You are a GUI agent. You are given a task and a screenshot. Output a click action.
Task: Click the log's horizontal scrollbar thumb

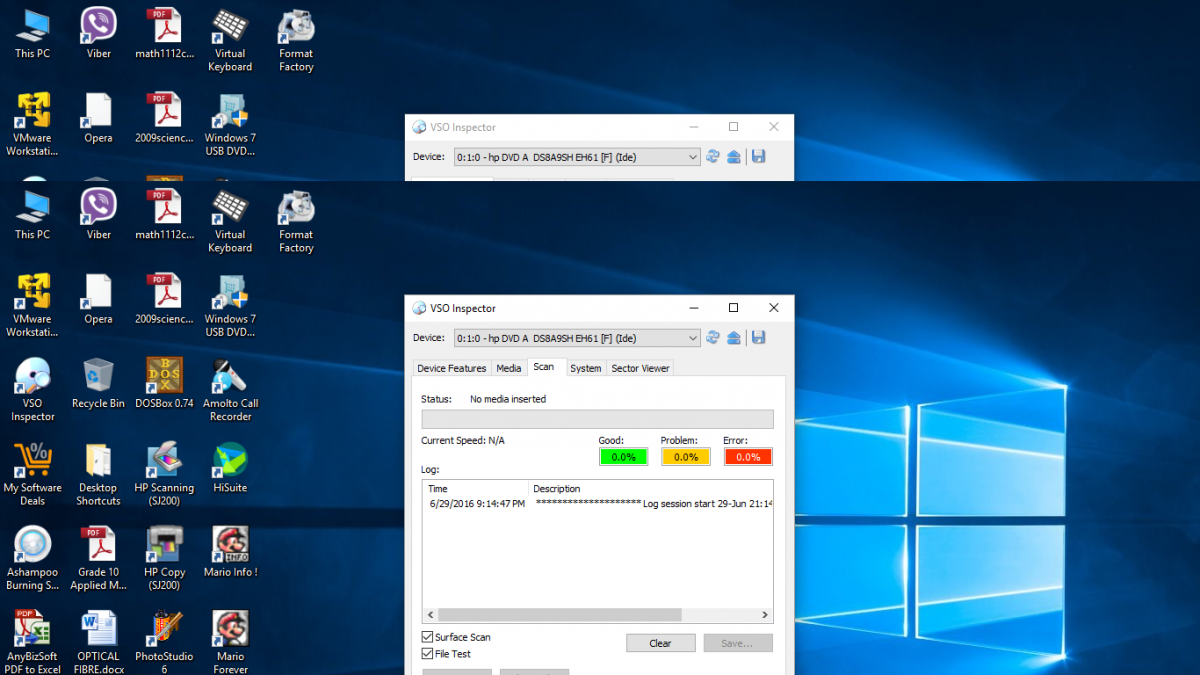pyautogui.click(x=560, y=615)
